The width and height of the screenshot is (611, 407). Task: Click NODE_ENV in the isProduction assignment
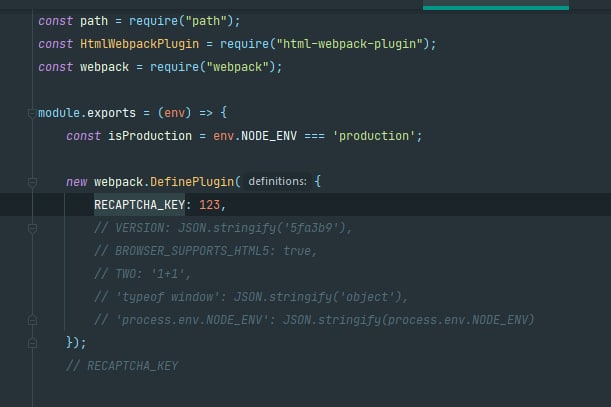(269, 136)
